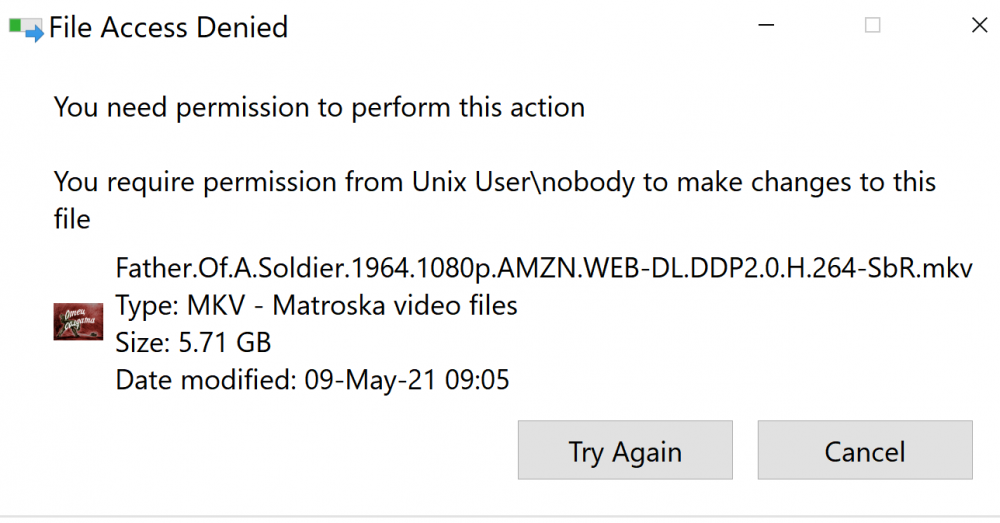
Task: Click 'Matroska video files' type description
Action: [395, 306]
